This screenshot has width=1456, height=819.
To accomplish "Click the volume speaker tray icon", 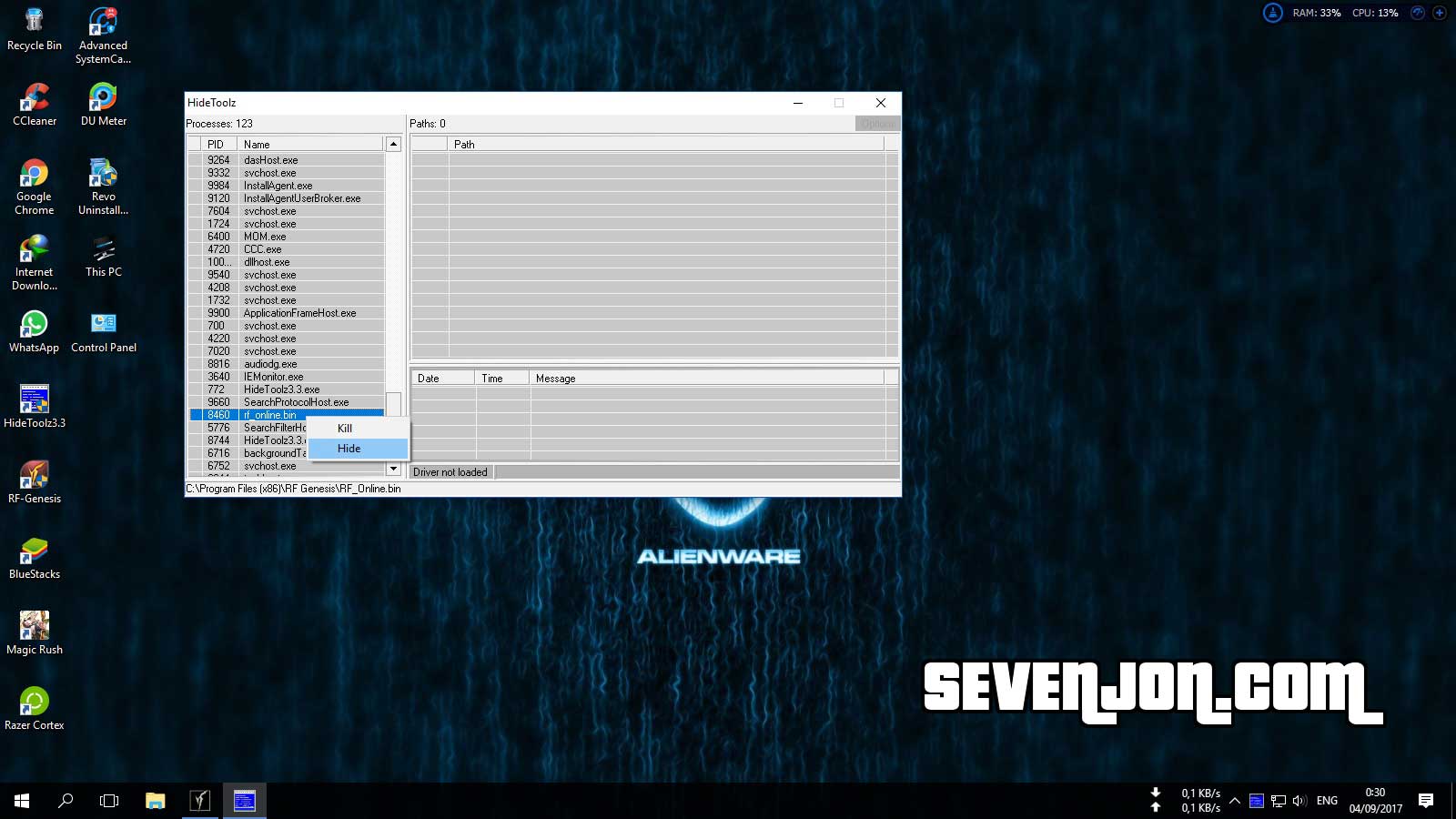I will 1299,801.
